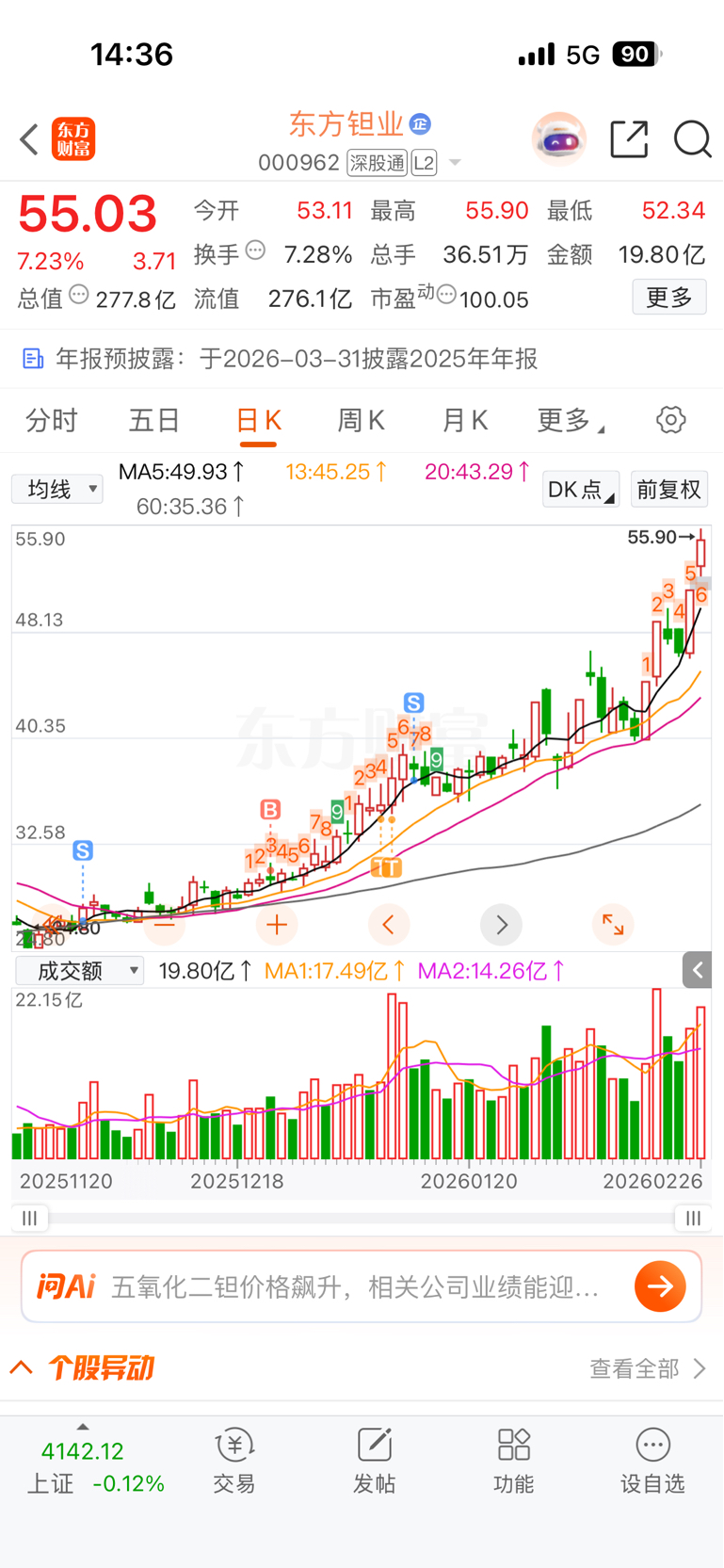Switch to the 分时 tab
The width and height of the screenshot is (724, 1568).
tap(52, 420)
